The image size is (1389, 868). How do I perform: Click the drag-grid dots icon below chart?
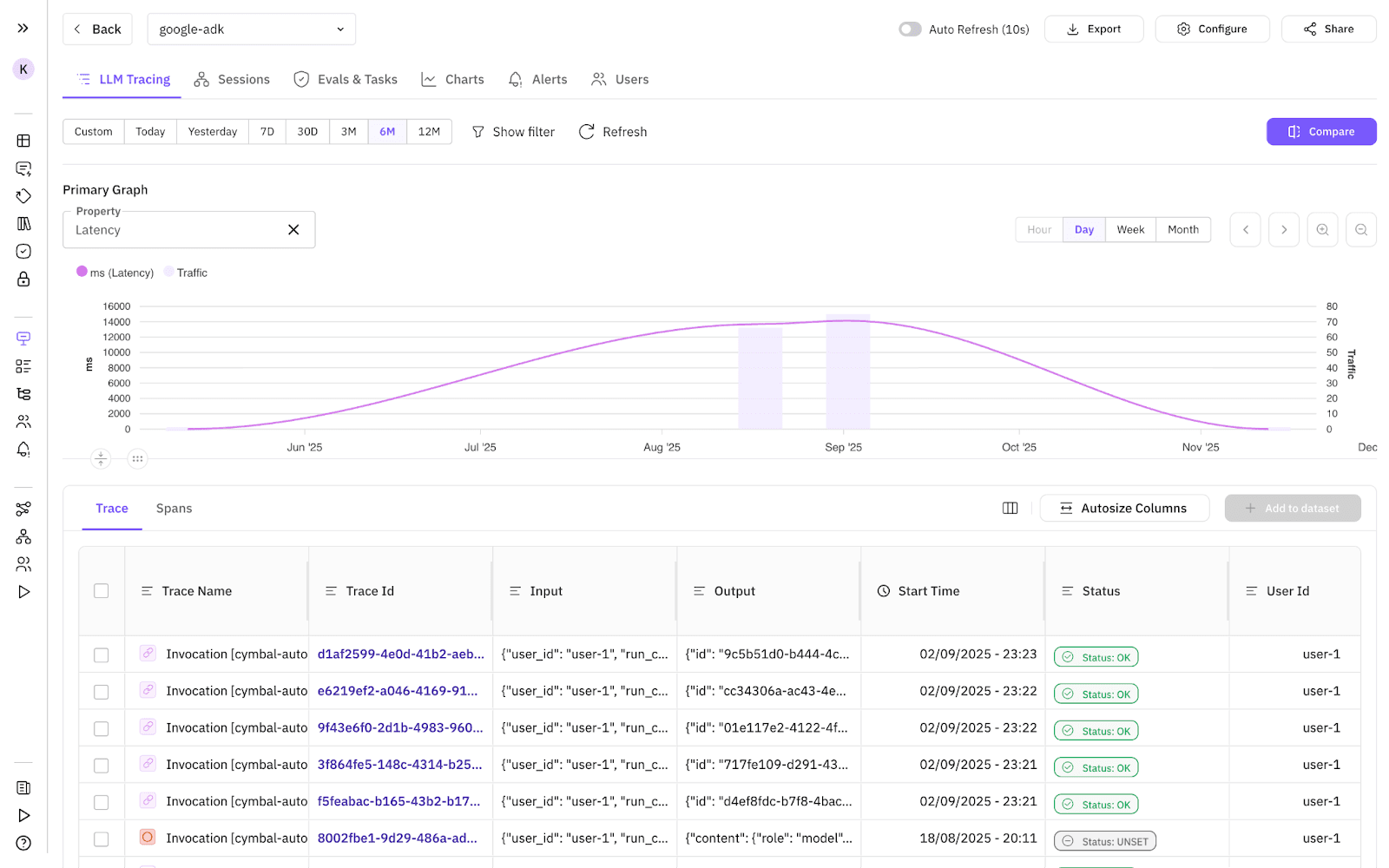click(x=137, y=458)
